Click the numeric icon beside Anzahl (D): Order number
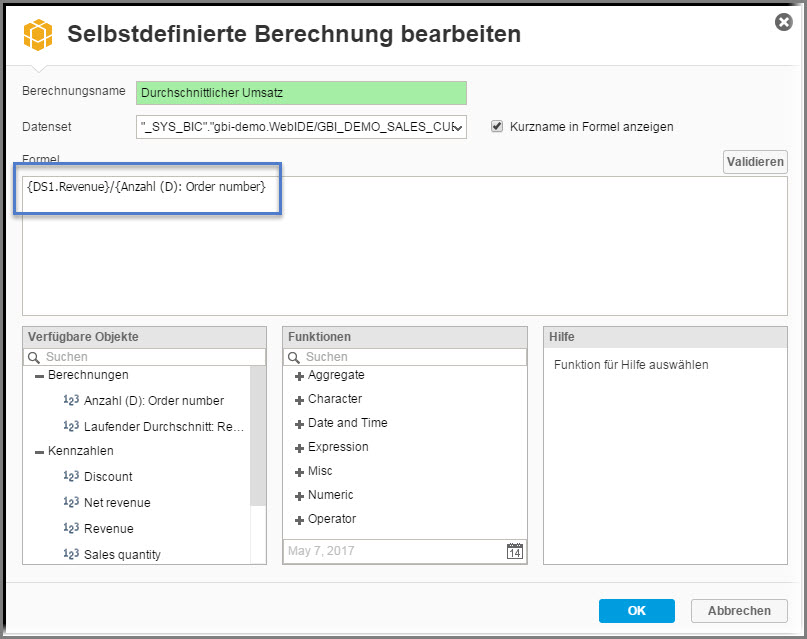The image size is (807, 639). point(71,401)
